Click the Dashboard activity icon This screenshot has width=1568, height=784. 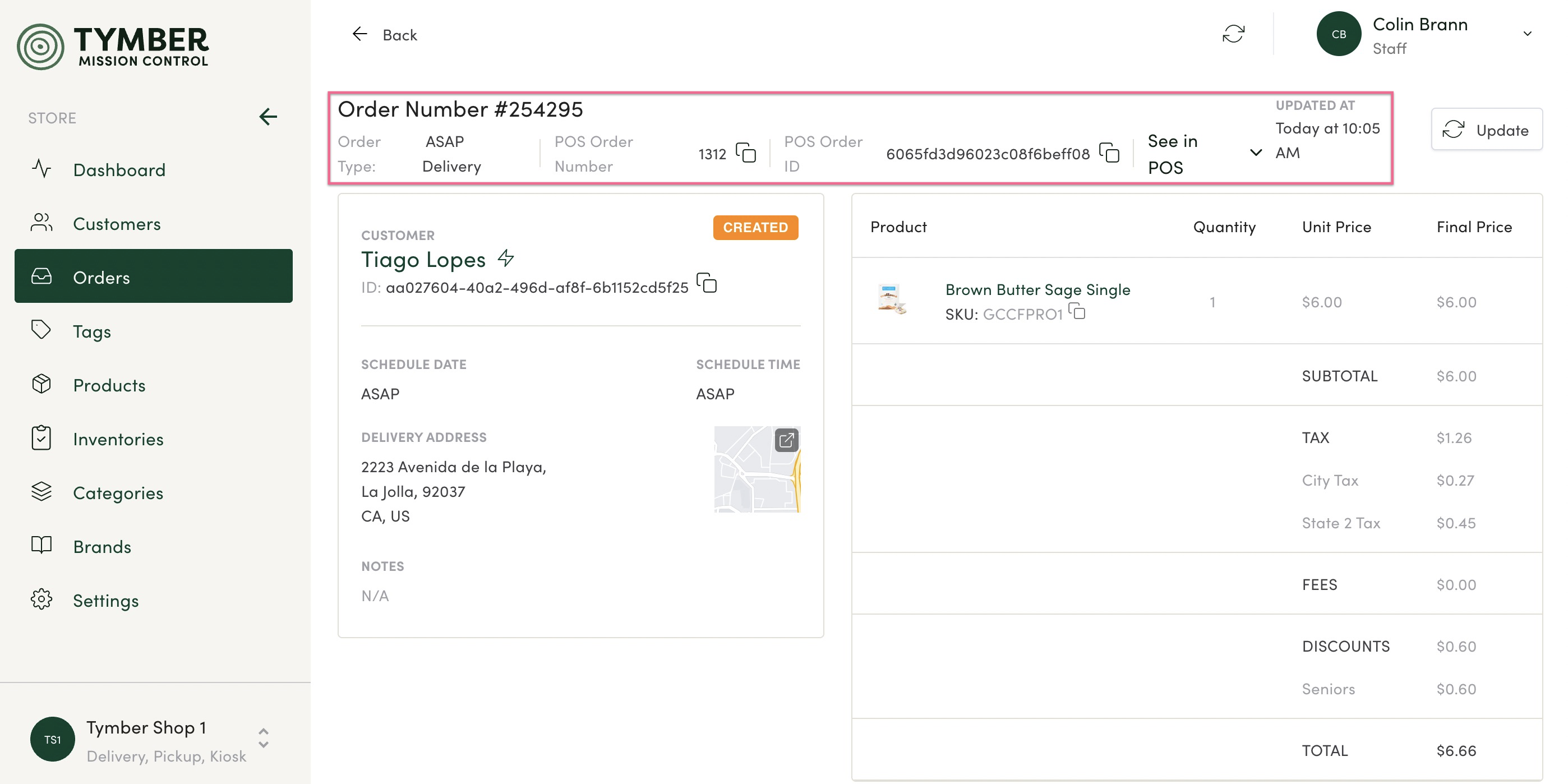(x=41, y=169)
